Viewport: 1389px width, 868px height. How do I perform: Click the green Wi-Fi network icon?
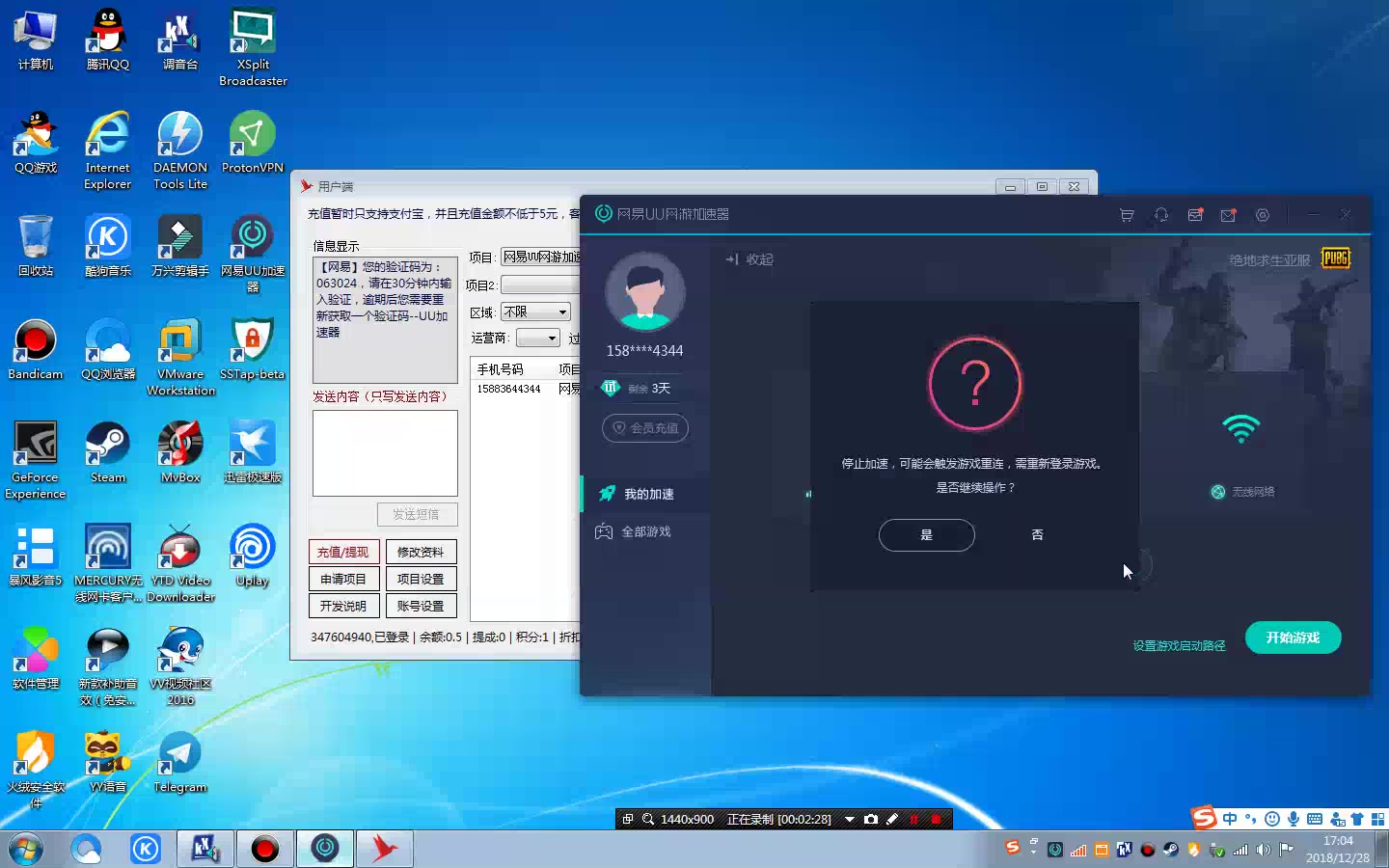[1241, 428]
